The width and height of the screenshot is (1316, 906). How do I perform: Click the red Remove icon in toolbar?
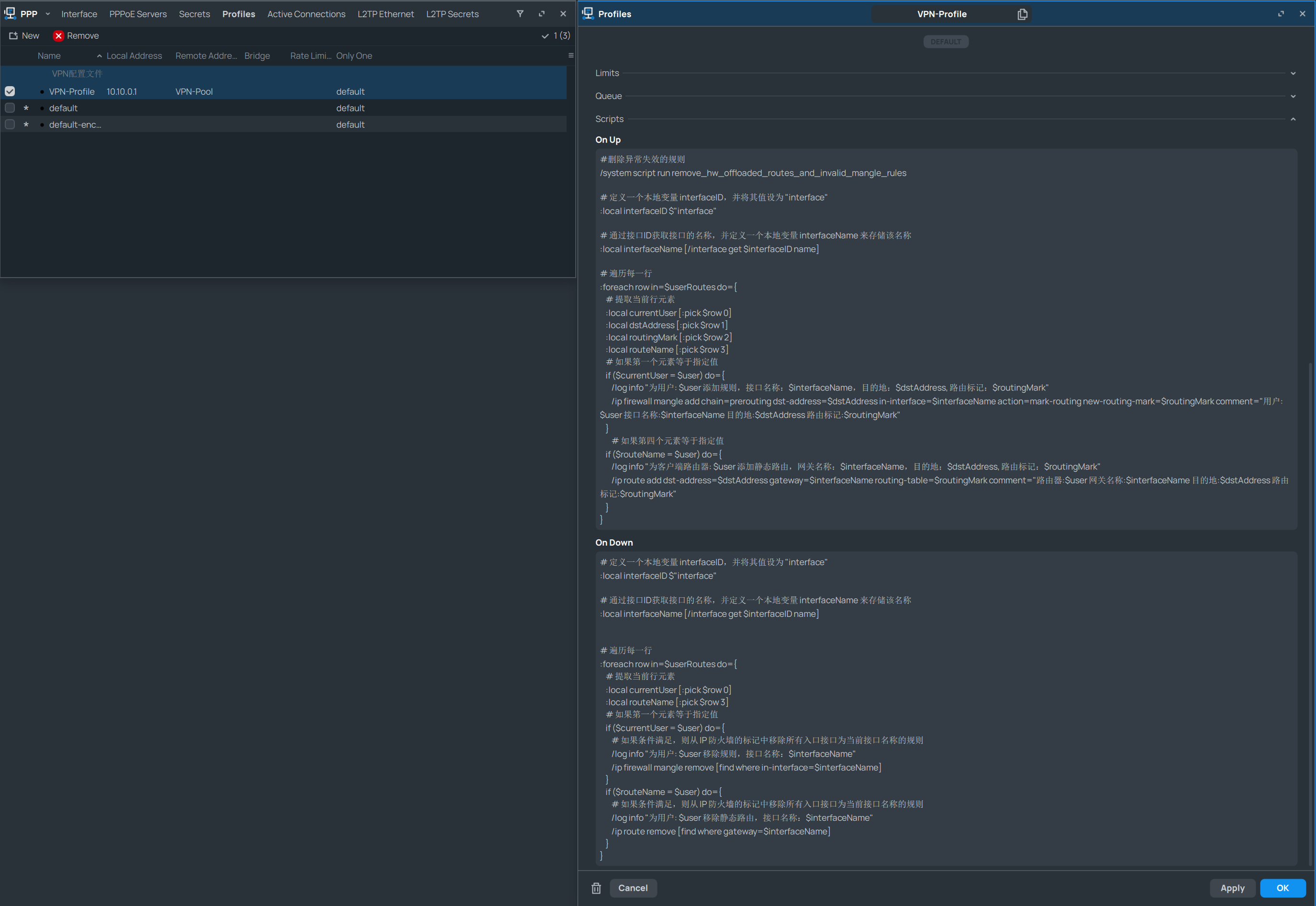(58, 36)
